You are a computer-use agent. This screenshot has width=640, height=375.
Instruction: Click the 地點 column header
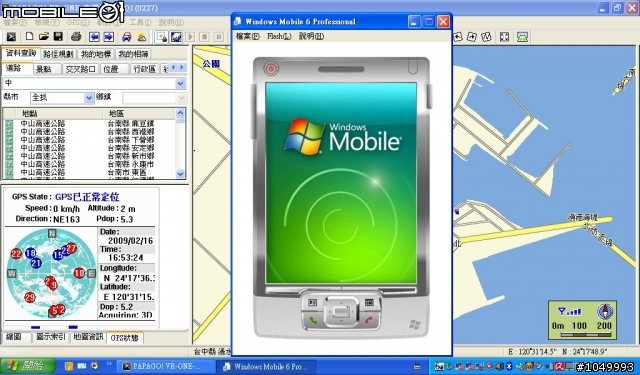pyautogui.click(x=59, y=113)
